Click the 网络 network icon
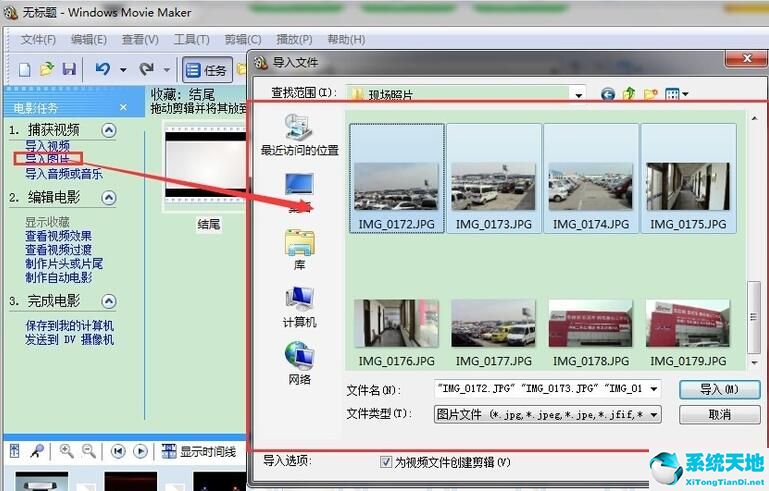This screenshot has height=491, width=769. (300, 363)
